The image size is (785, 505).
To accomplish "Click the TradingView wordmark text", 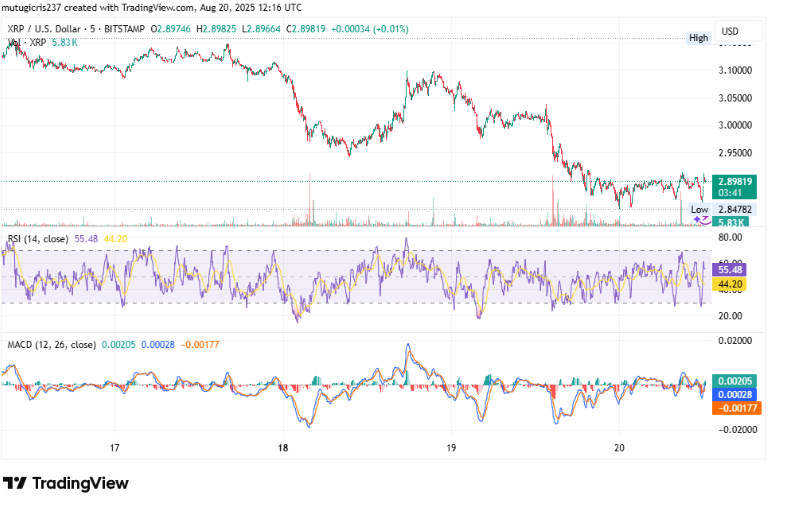I will click(81, 483).
